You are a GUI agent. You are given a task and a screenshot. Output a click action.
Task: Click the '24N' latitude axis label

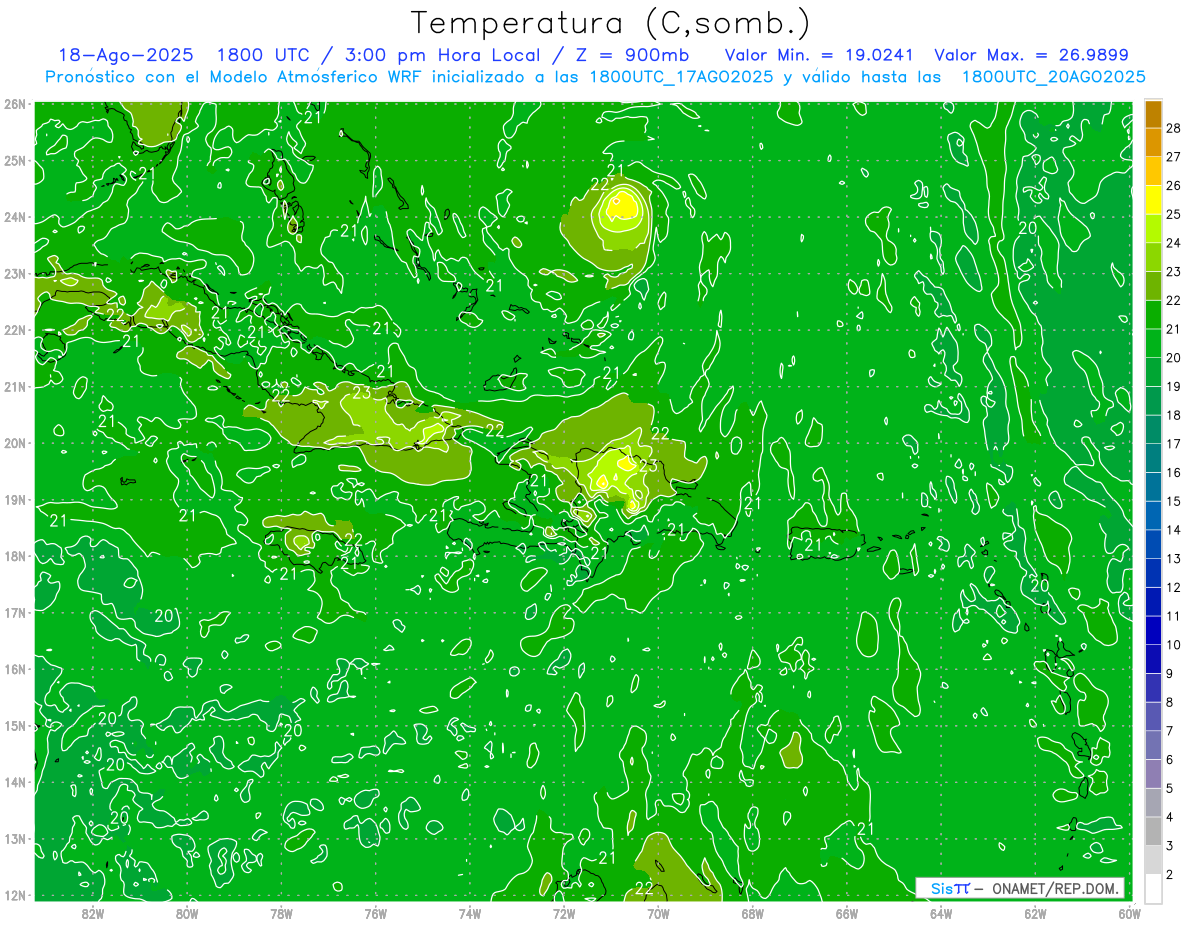click(x=15, y=217)
